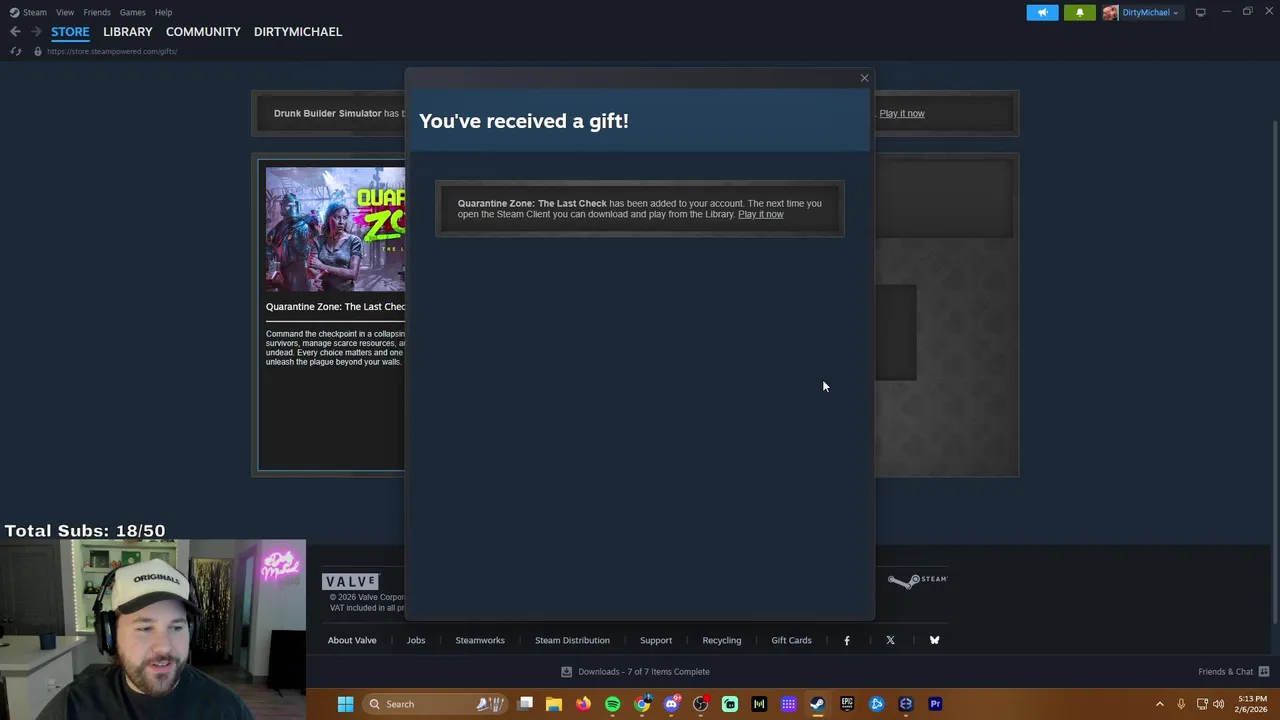Open the DIRTYMICHAEL profile tab

click(x=298, y=32)
